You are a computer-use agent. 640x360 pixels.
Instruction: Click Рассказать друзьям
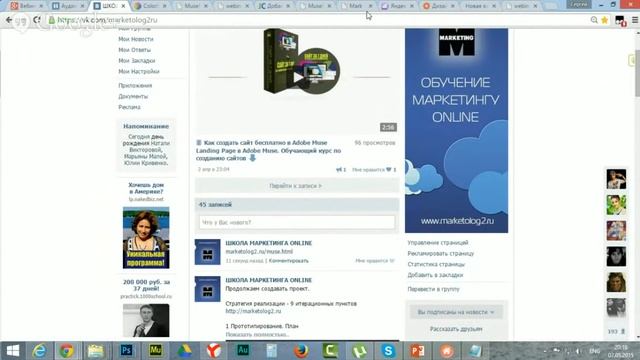point(456,329)
